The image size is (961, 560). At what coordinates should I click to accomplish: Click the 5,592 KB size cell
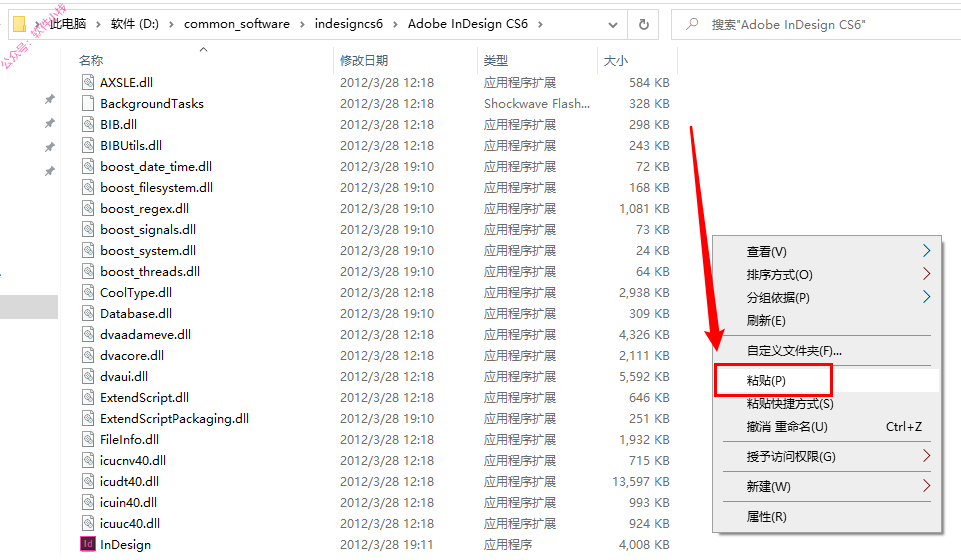[644, 376]
